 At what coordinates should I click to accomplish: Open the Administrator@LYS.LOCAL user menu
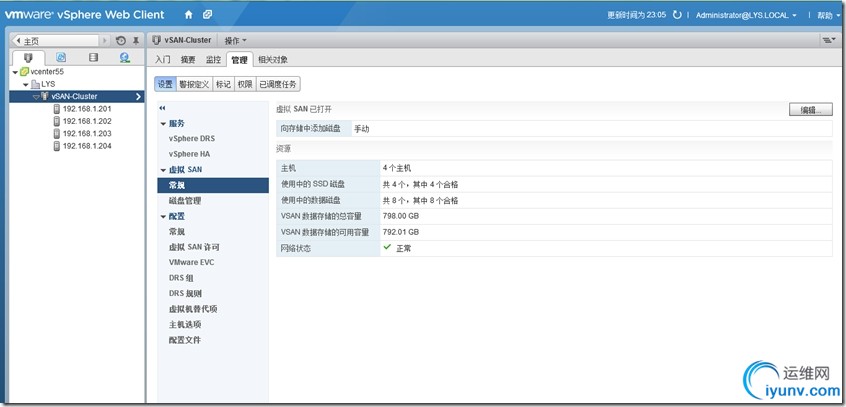[746, 16]
